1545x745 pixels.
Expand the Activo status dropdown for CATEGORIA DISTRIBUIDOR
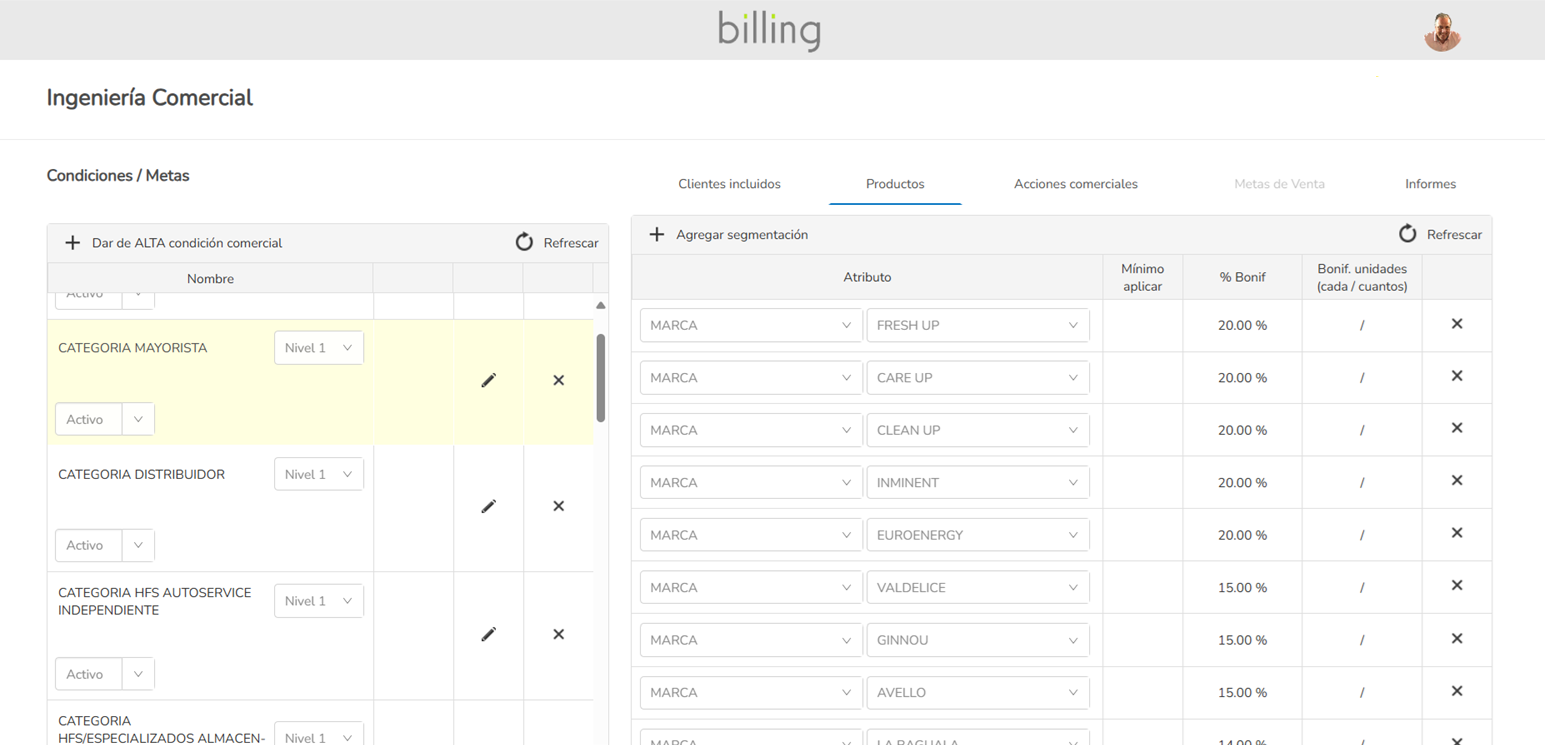[138, 545]
